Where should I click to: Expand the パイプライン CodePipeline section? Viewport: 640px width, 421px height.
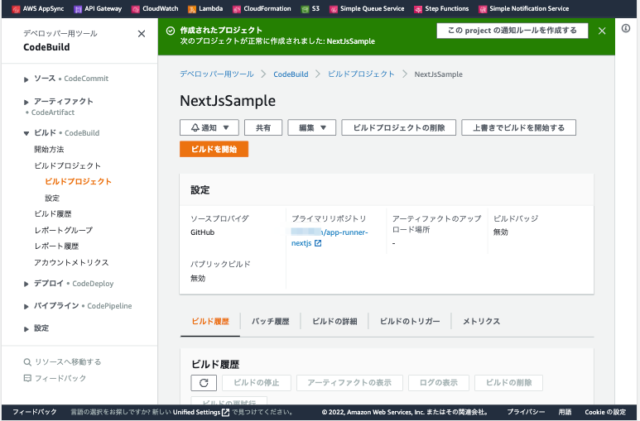pyautogui.click(x=26, y=306)
